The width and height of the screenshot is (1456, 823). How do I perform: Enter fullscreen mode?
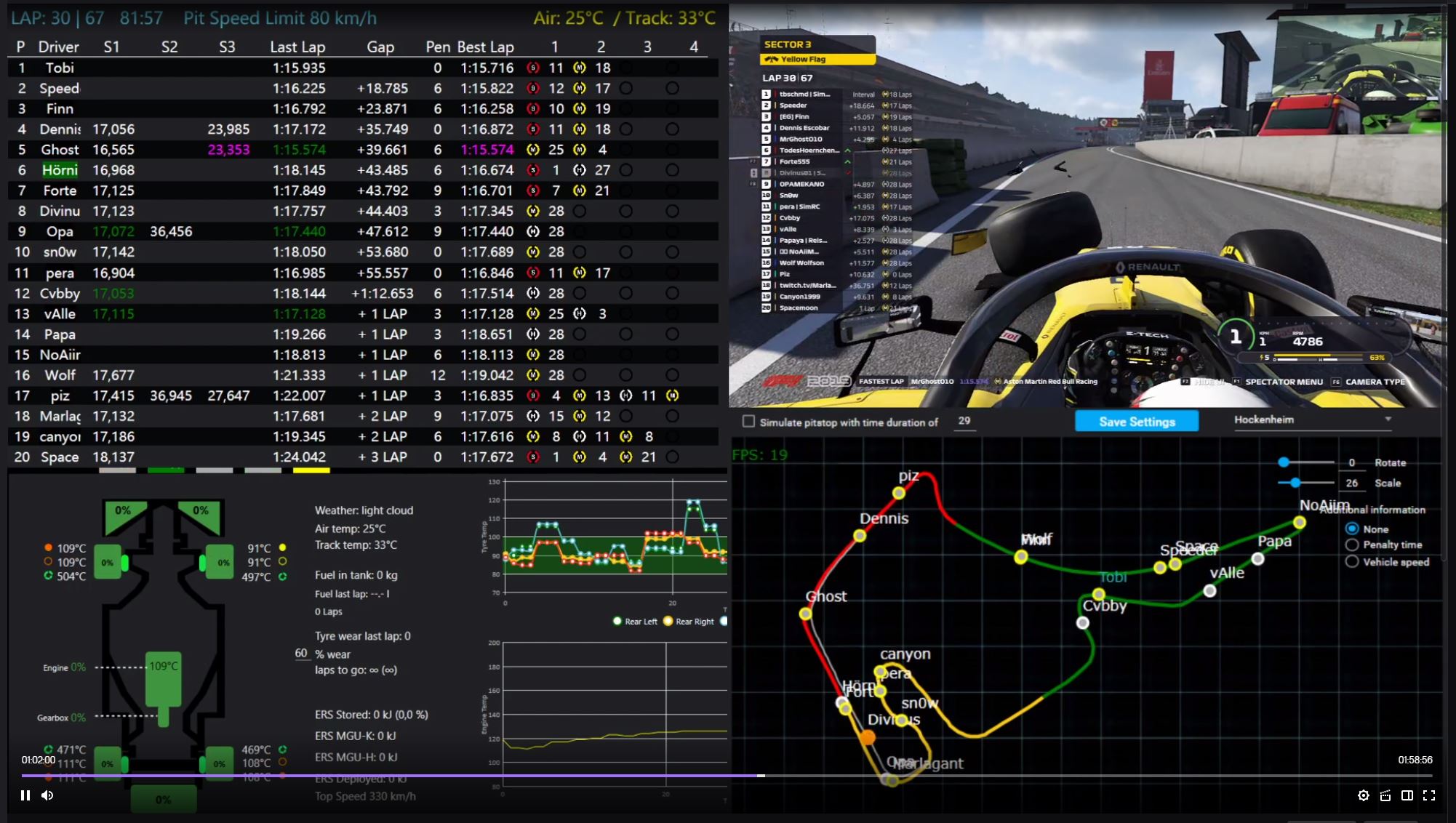coord(1429,795)
